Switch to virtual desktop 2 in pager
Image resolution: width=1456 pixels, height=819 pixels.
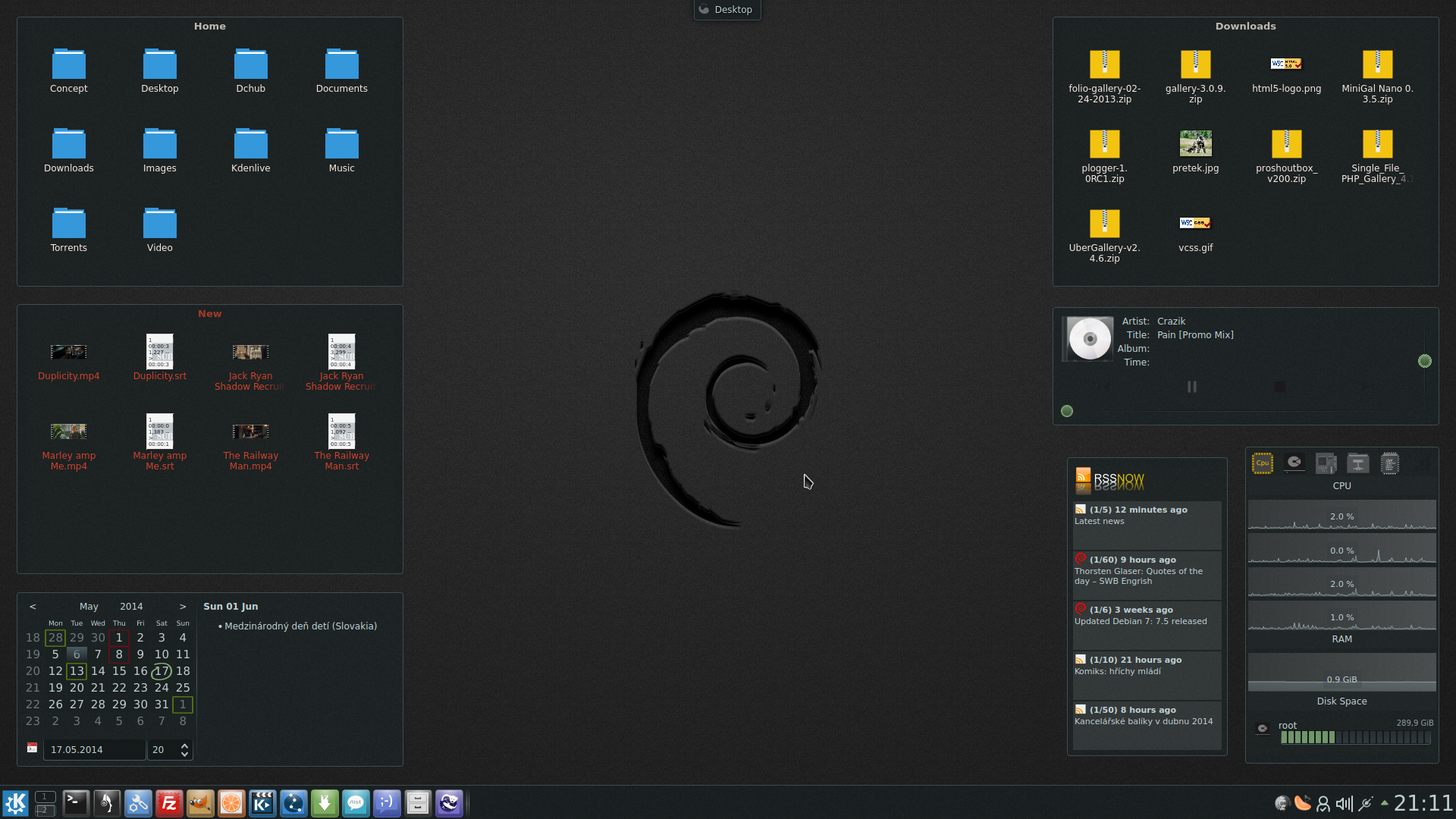[x=45, y=810]
